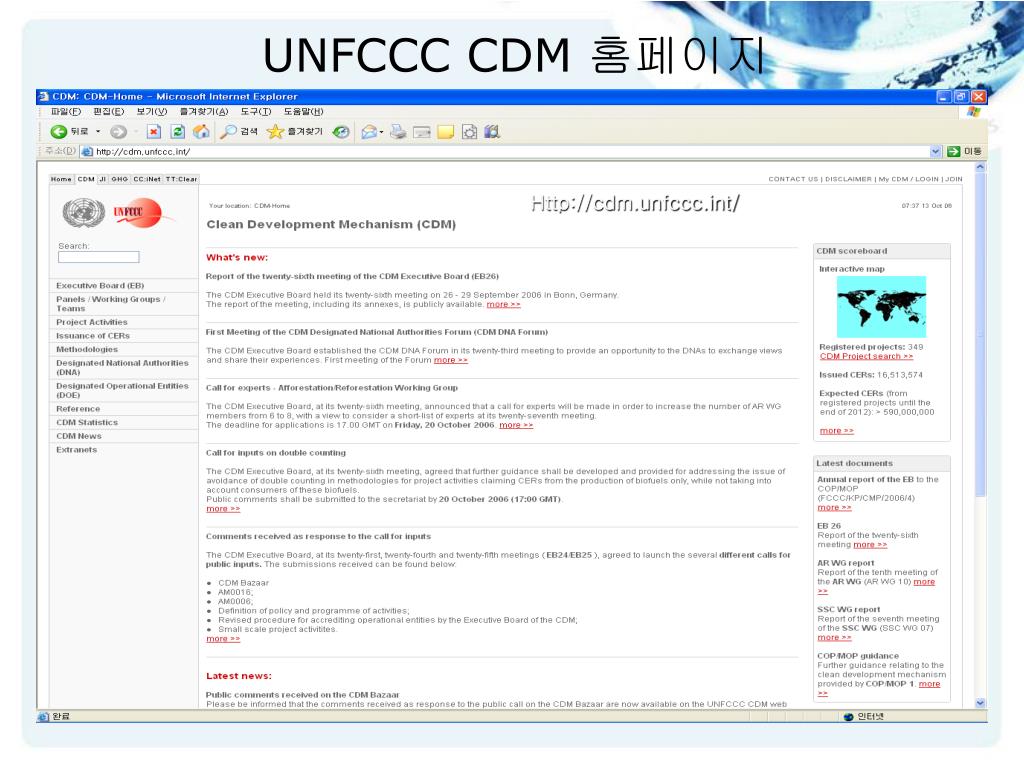Click the green Back arrow button
1024x768 pixels.
point(59,132)
